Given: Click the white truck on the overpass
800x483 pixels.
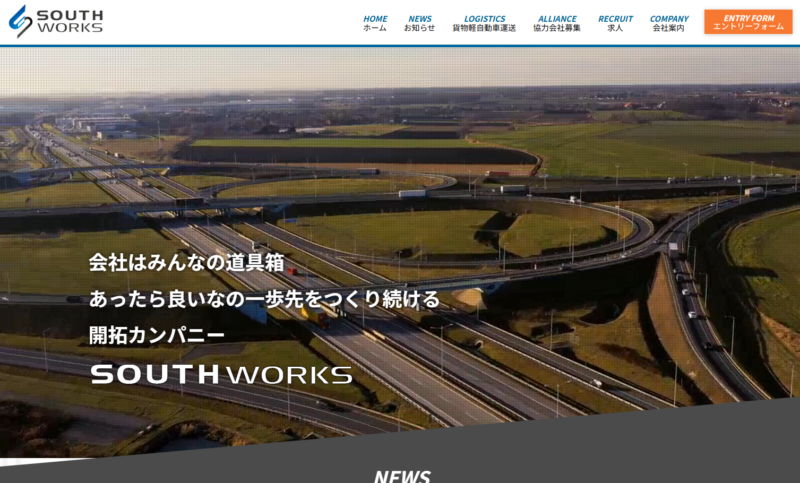Looking at the screenshot, I should (411, 193).
